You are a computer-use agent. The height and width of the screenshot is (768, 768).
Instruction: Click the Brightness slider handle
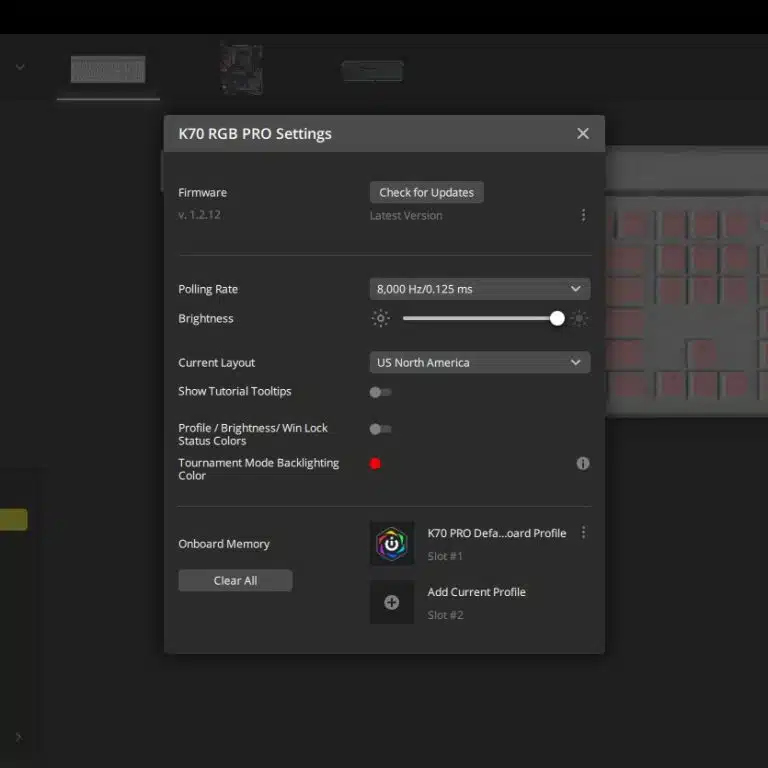click(x=557, y=319)
